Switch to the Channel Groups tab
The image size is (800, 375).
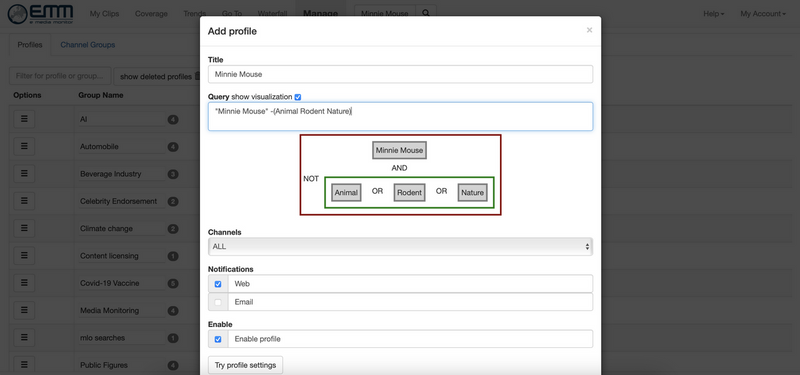click(88, 45)
